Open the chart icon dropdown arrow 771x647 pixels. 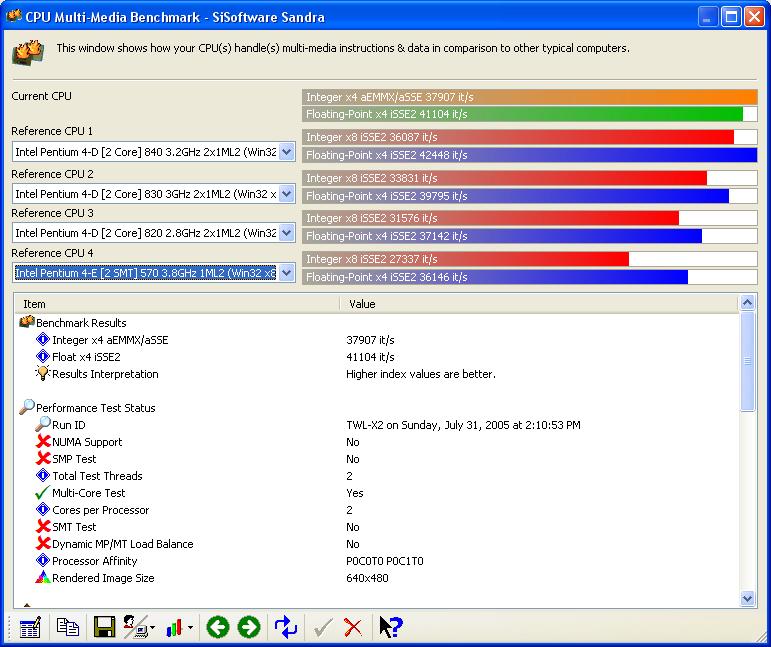pos(190,628)
